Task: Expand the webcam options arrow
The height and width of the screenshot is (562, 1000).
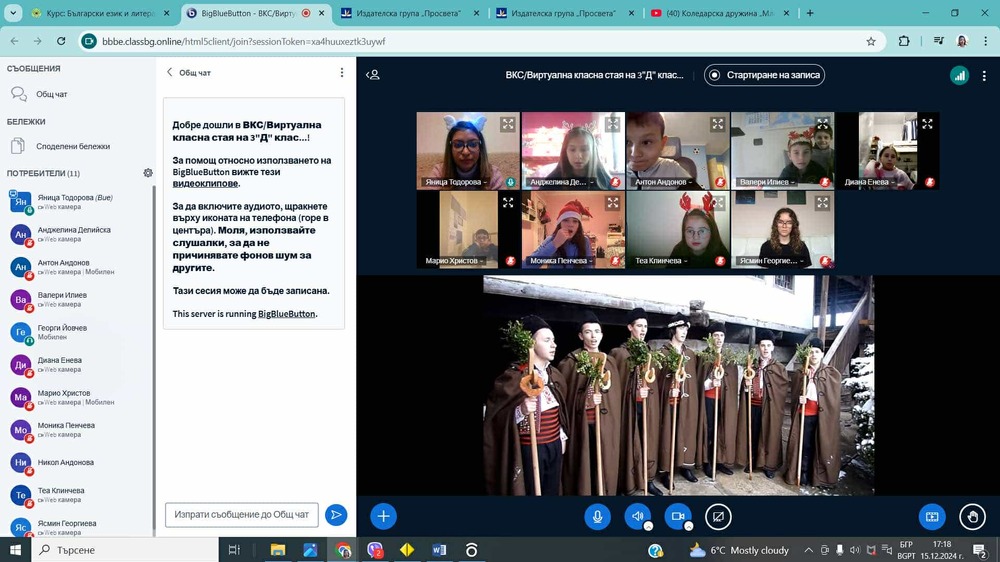Action: [x=688, y=526]
